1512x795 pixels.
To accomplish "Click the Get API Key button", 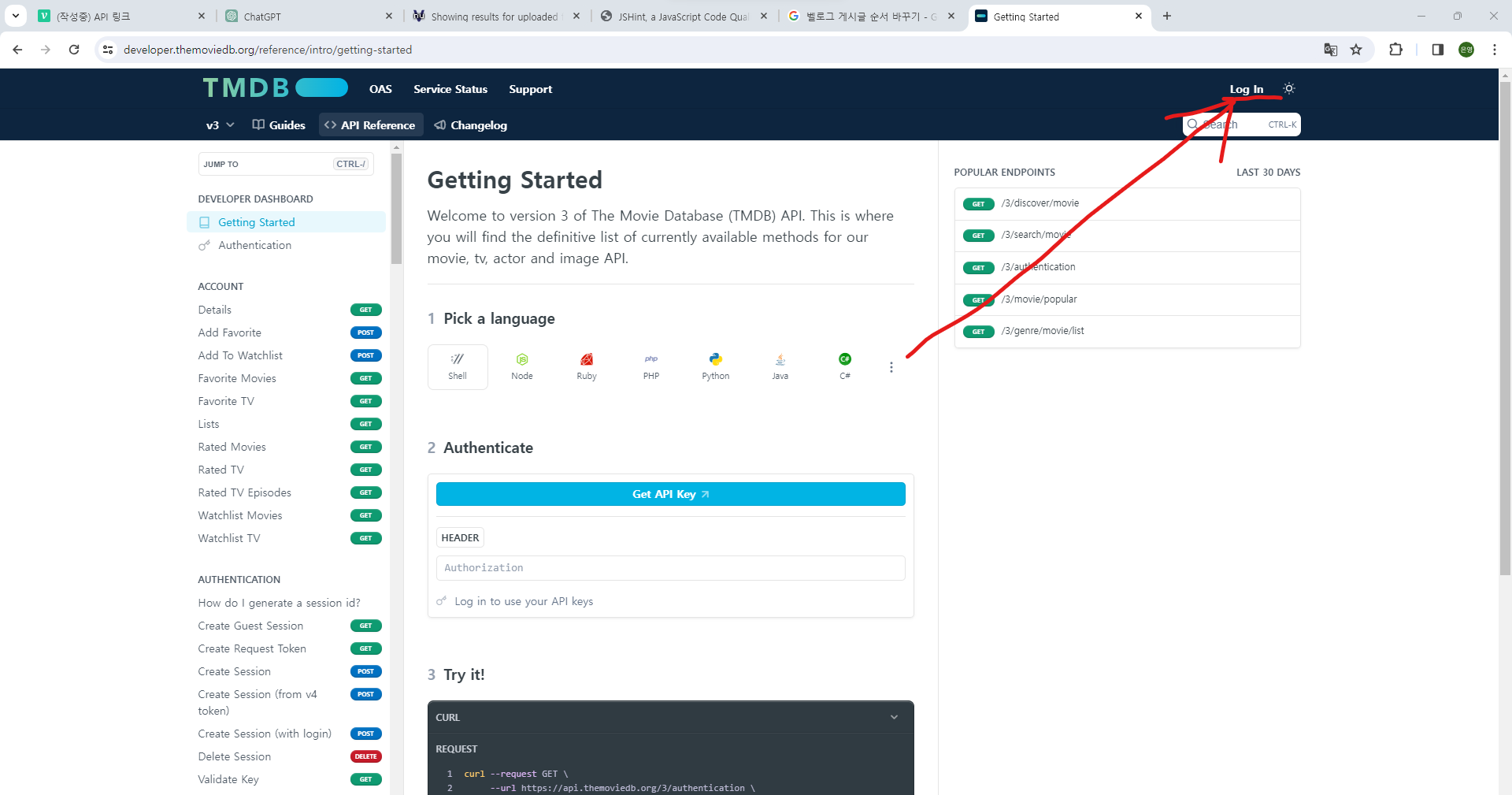I will (670, 494).
